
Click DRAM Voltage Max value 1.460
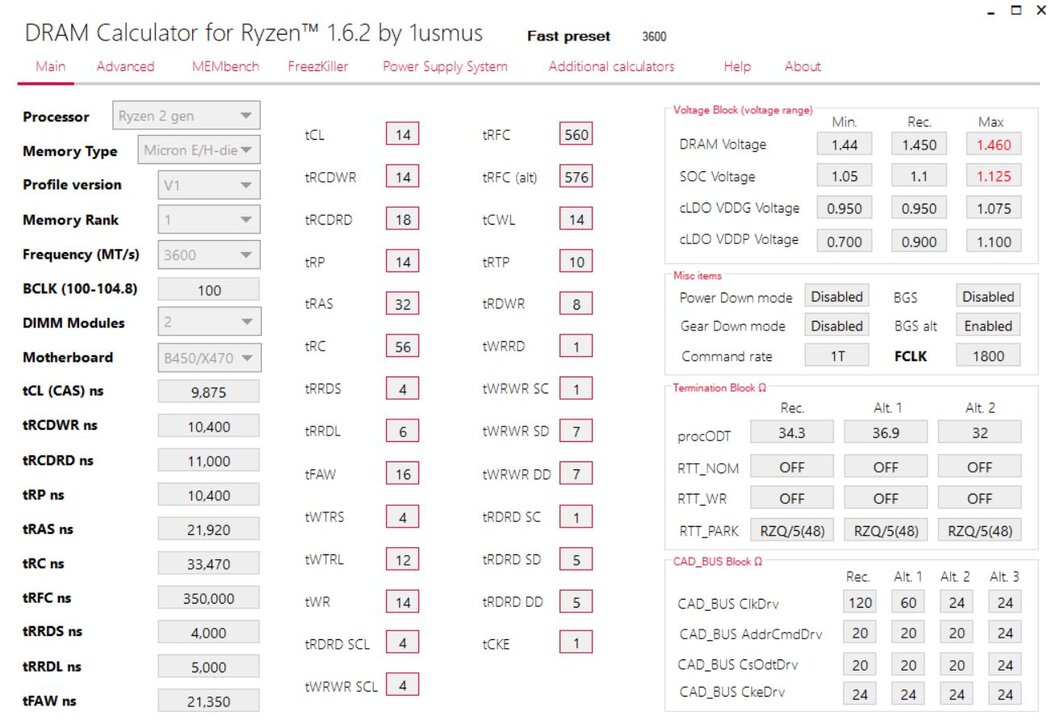[994, 144]
